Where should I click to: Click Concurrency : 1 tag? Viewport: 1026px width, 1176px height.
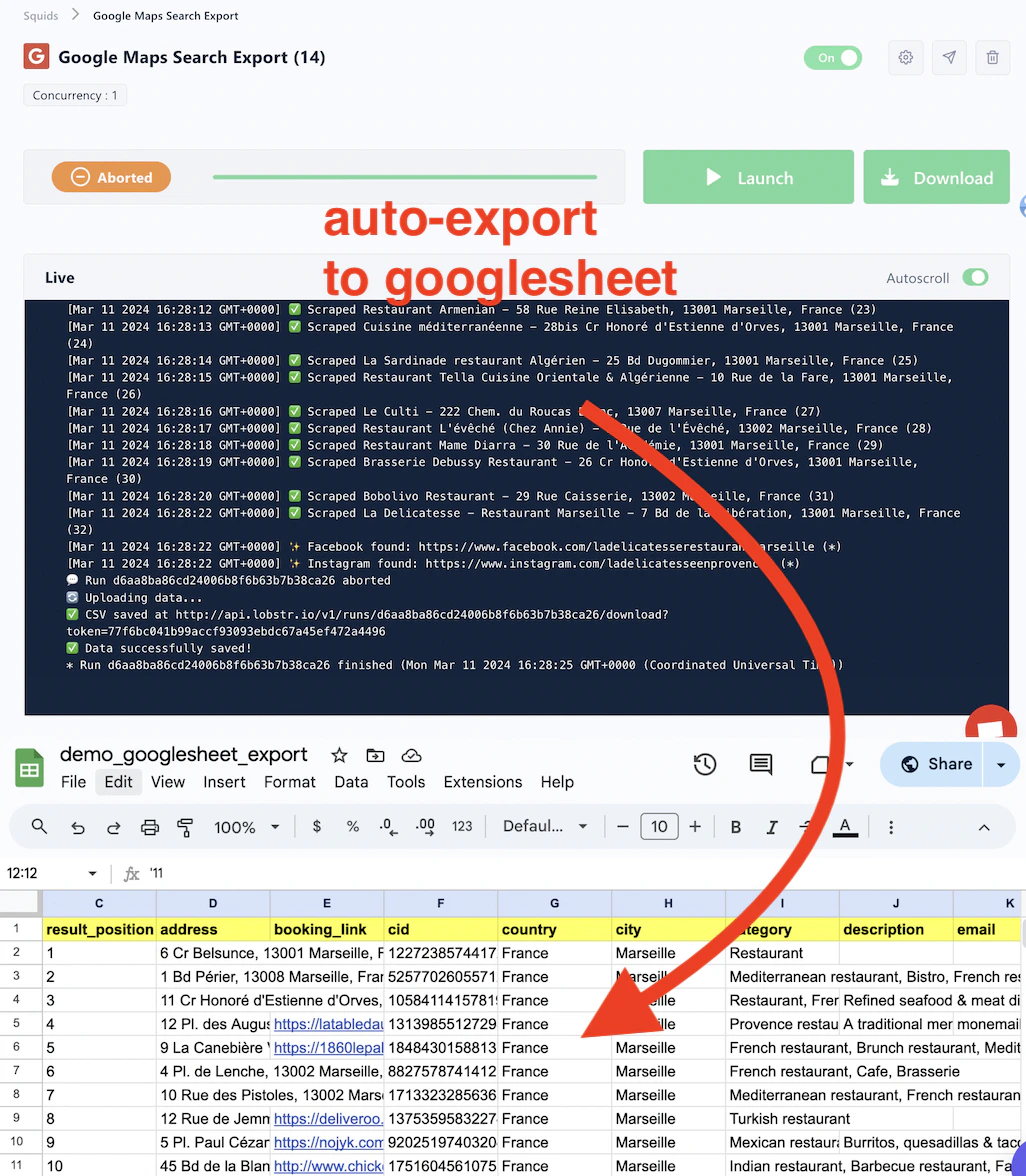[75, 95]
